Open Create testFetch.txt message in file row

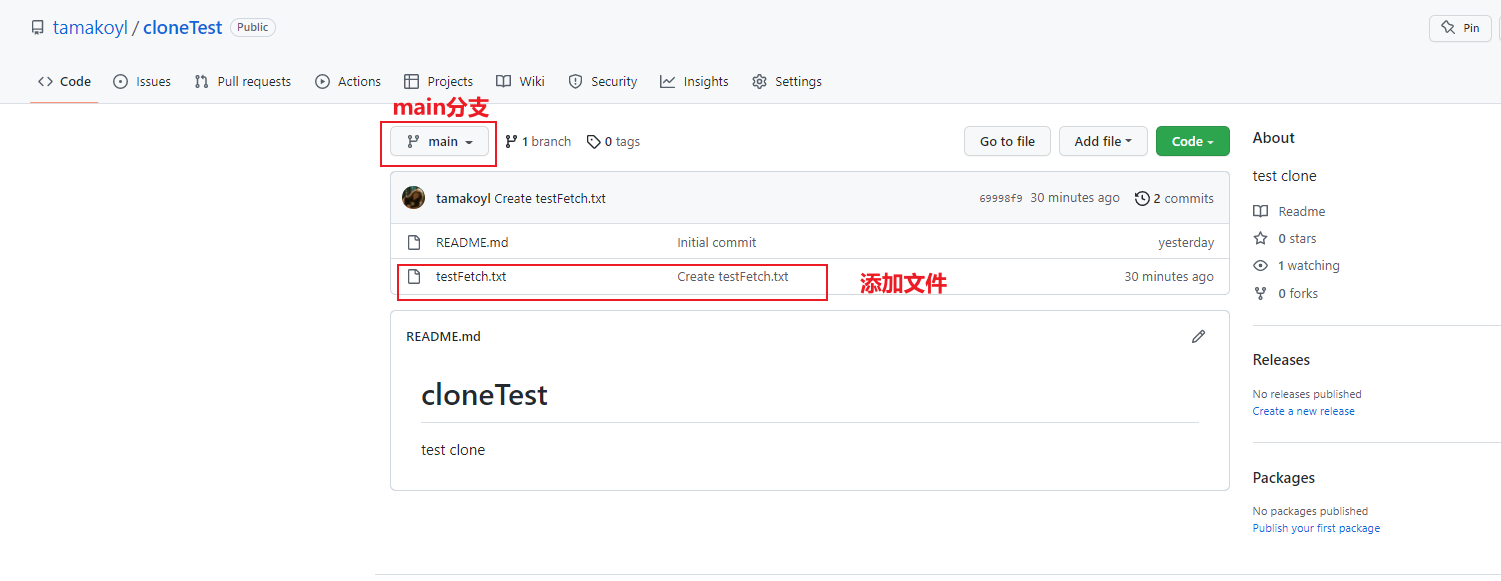(x=733, y=277)
